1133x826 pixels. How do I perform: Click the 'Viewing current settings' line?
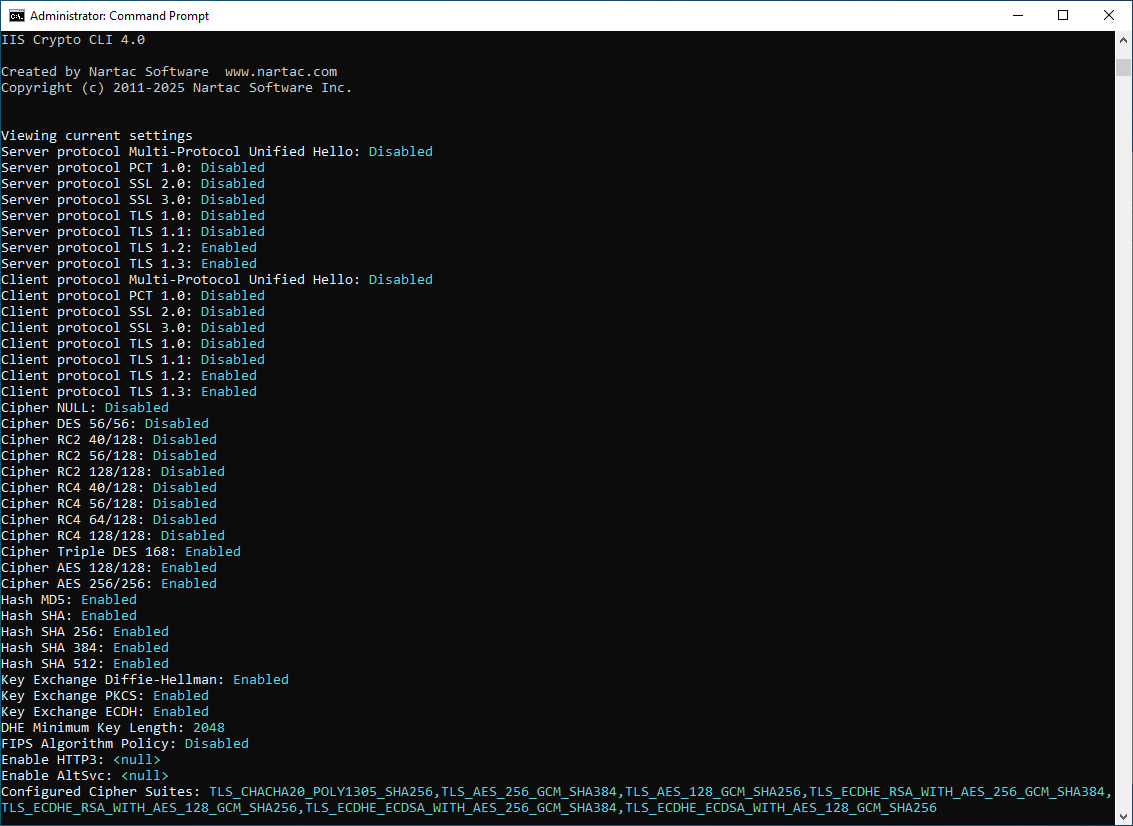(x=97, y=136)
